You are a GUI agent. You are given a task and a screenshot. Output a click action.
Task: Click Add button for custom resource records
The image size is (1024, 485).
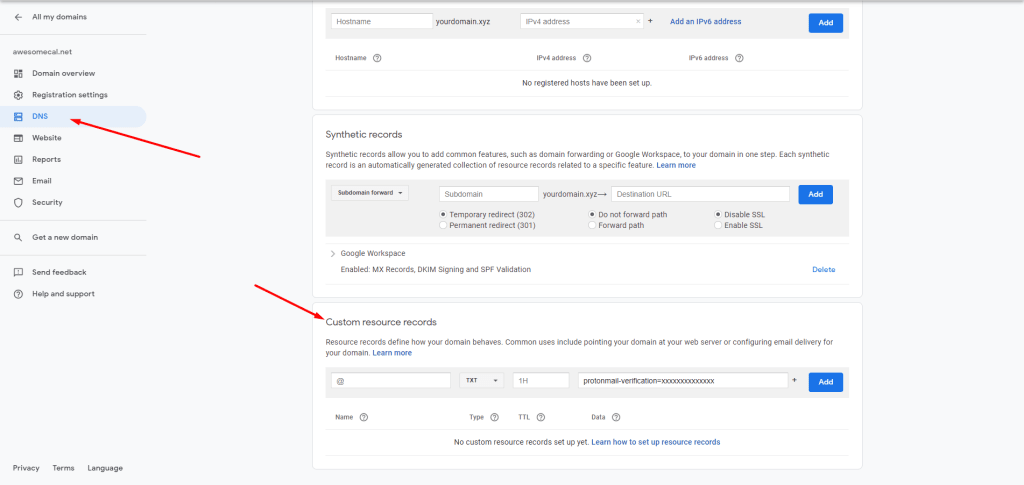[x=825, y=382]
